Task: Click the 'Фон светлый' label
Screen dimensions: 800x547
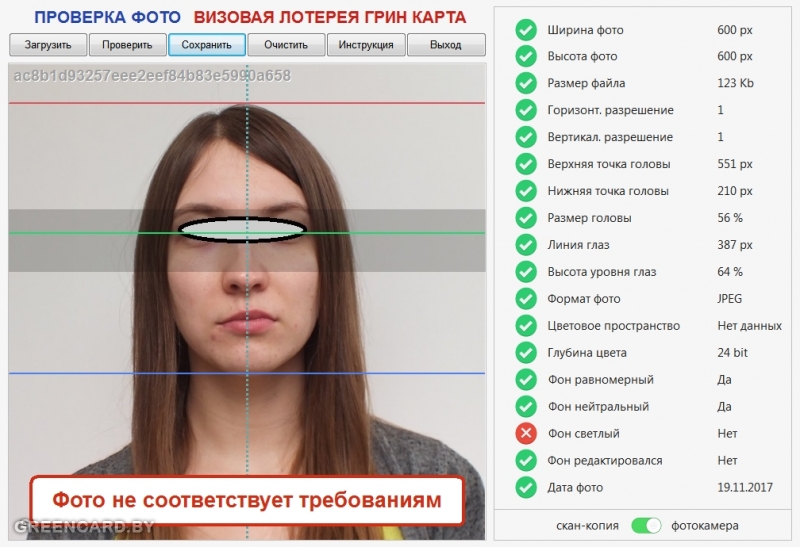Action: pos(584,434)
